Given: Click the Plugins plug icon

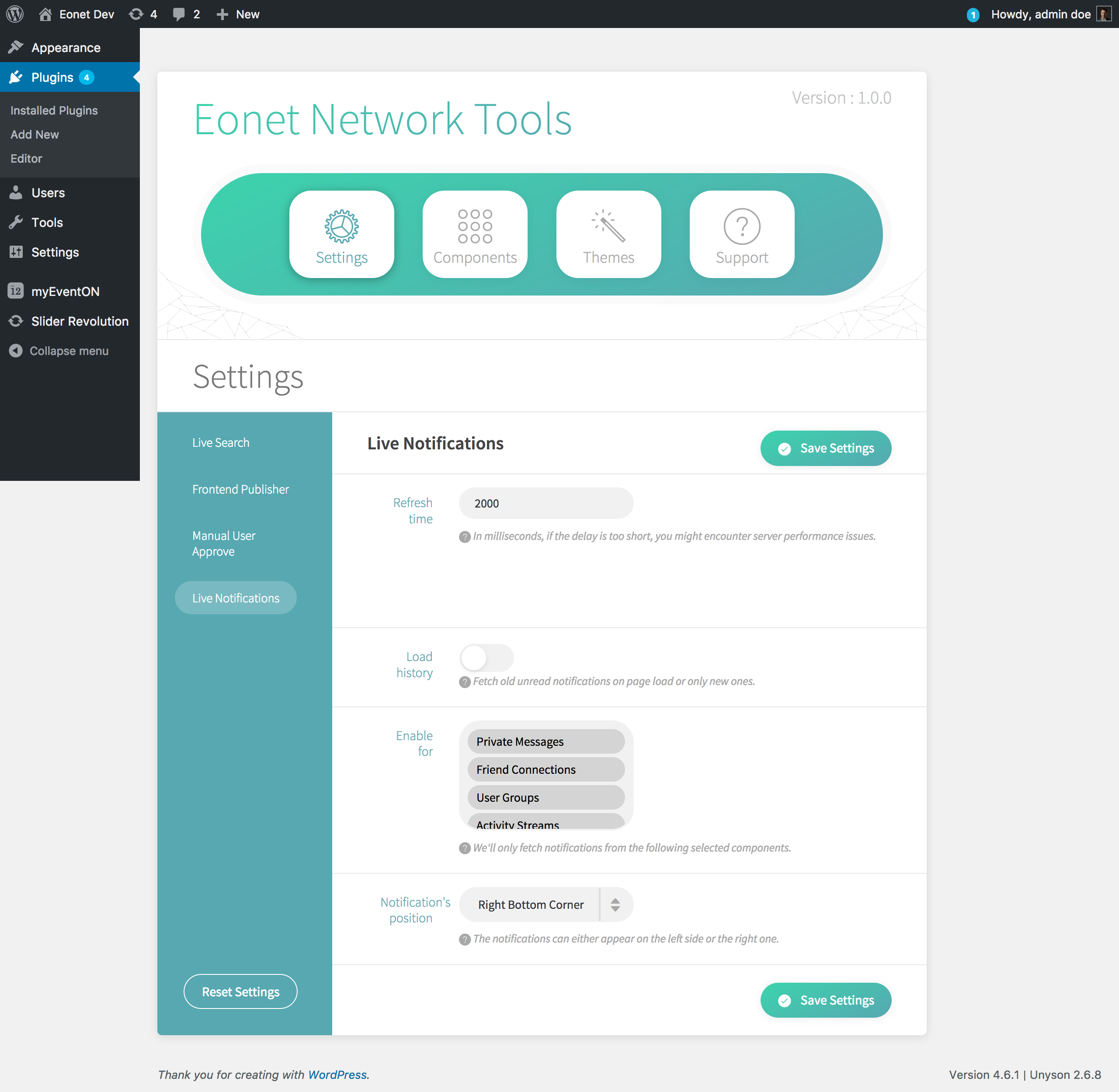Looking at the screenshot, I should 16,77.
